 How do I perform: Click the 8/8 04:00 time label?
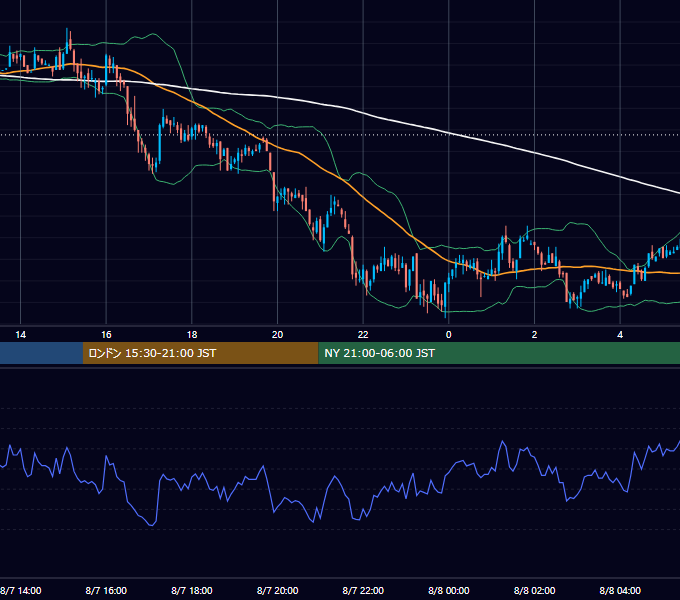tap(620, 590)
